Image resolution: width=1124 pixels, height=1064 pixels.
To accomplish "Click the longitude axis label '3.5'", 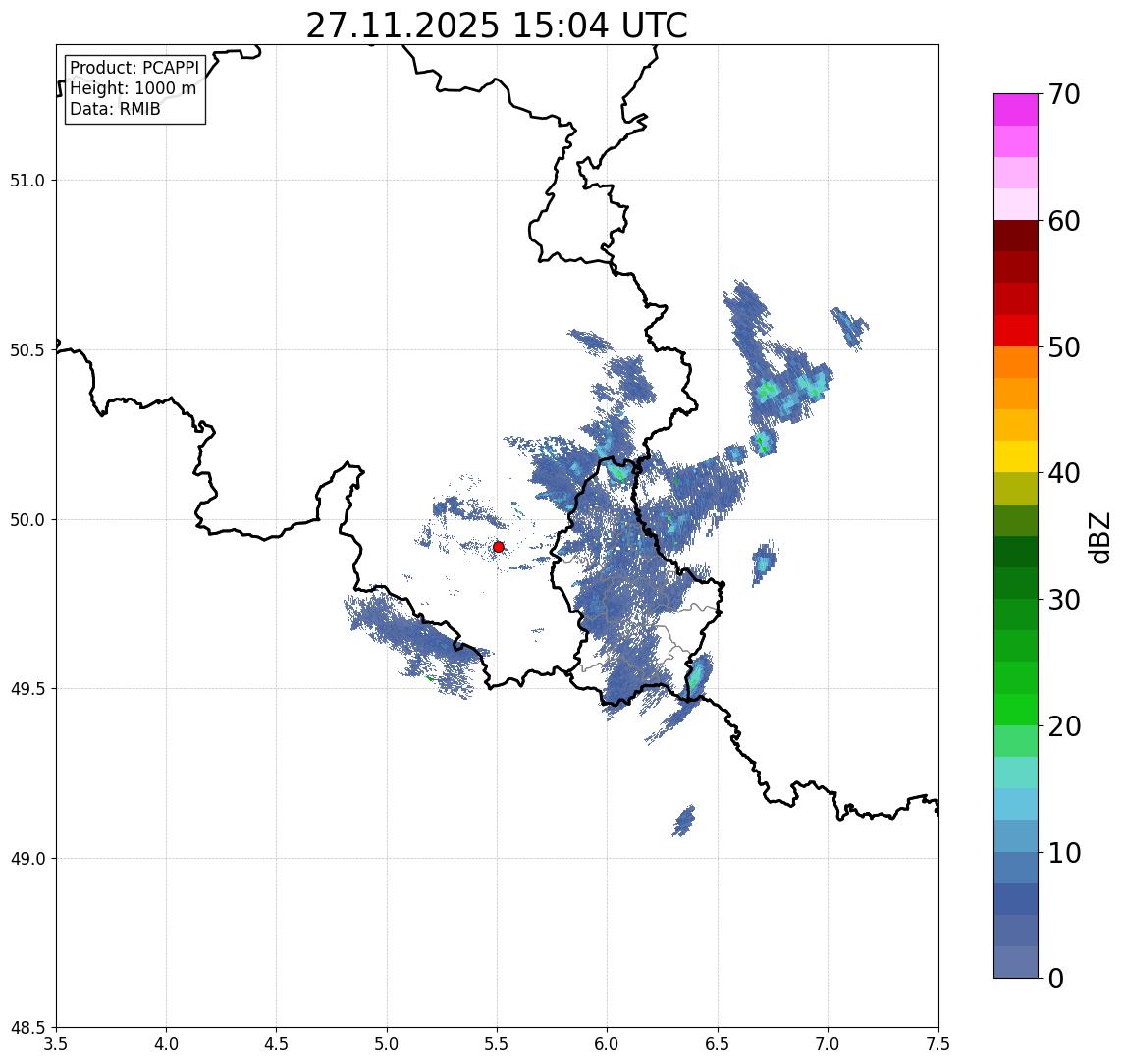I will point(56,1044).
